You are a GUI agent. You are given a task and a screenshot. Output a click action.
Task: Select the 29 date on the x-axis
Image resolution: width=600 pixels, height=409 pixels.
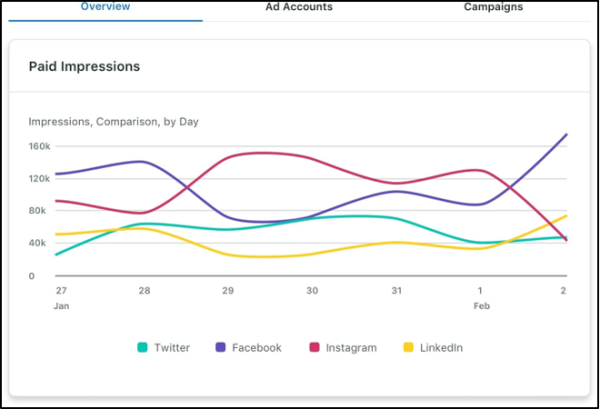coord(228,291)
